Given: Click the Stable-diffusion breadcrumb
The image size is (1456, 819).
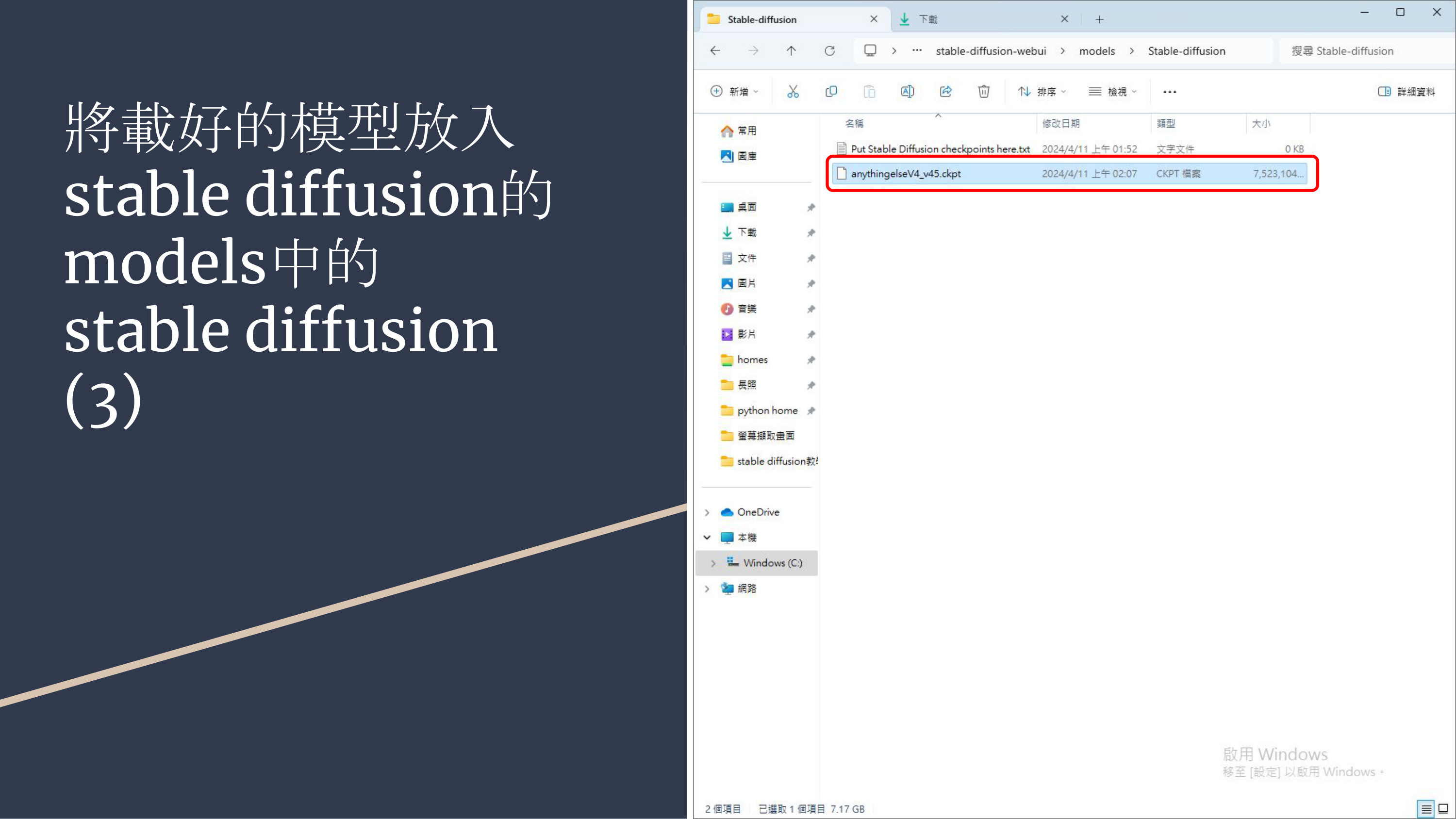Looking at the screenshot, I should (x=1186, y=51).
